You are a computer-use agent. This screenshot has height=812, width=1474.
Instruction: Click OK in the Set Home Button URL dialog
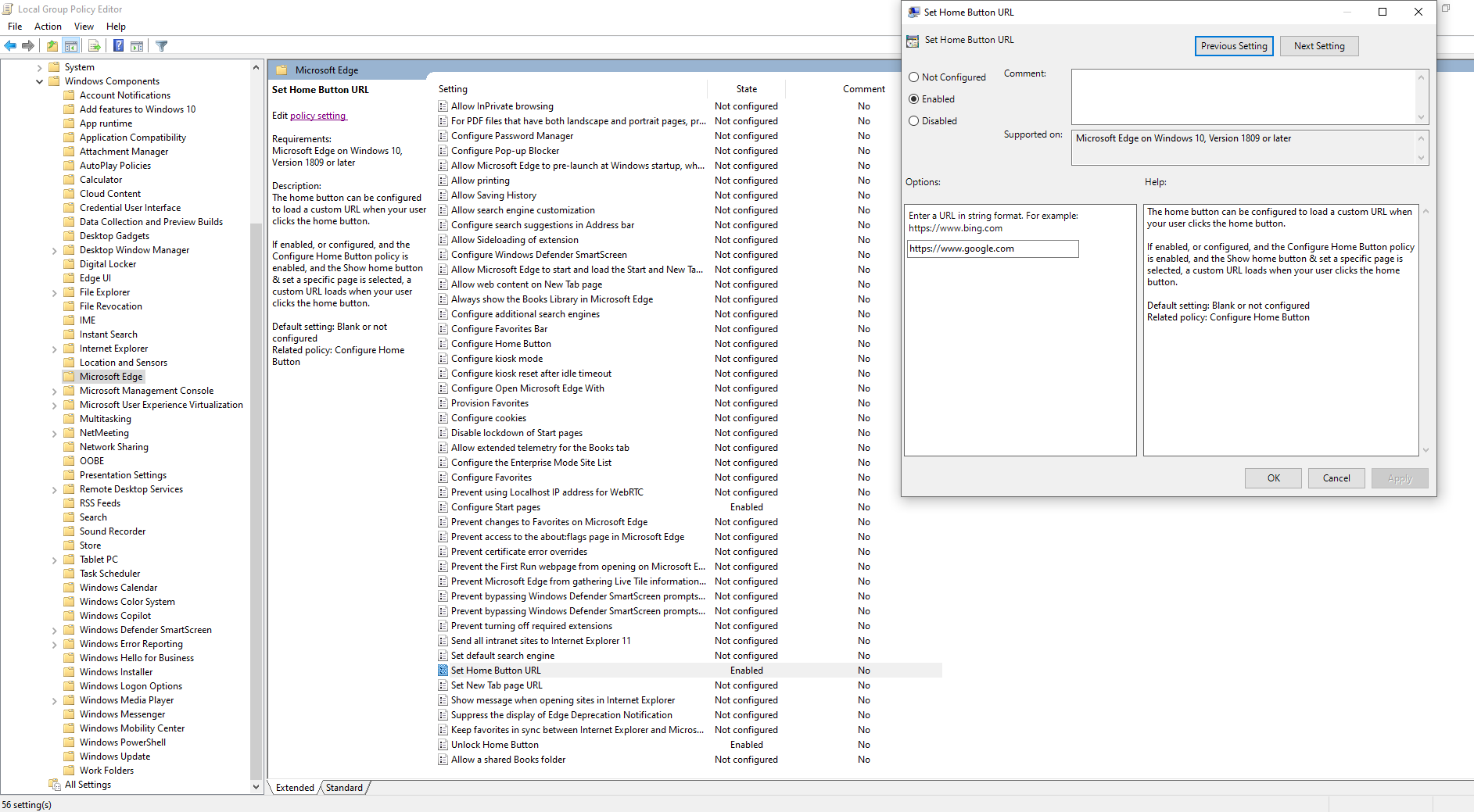pos(1273,478)
